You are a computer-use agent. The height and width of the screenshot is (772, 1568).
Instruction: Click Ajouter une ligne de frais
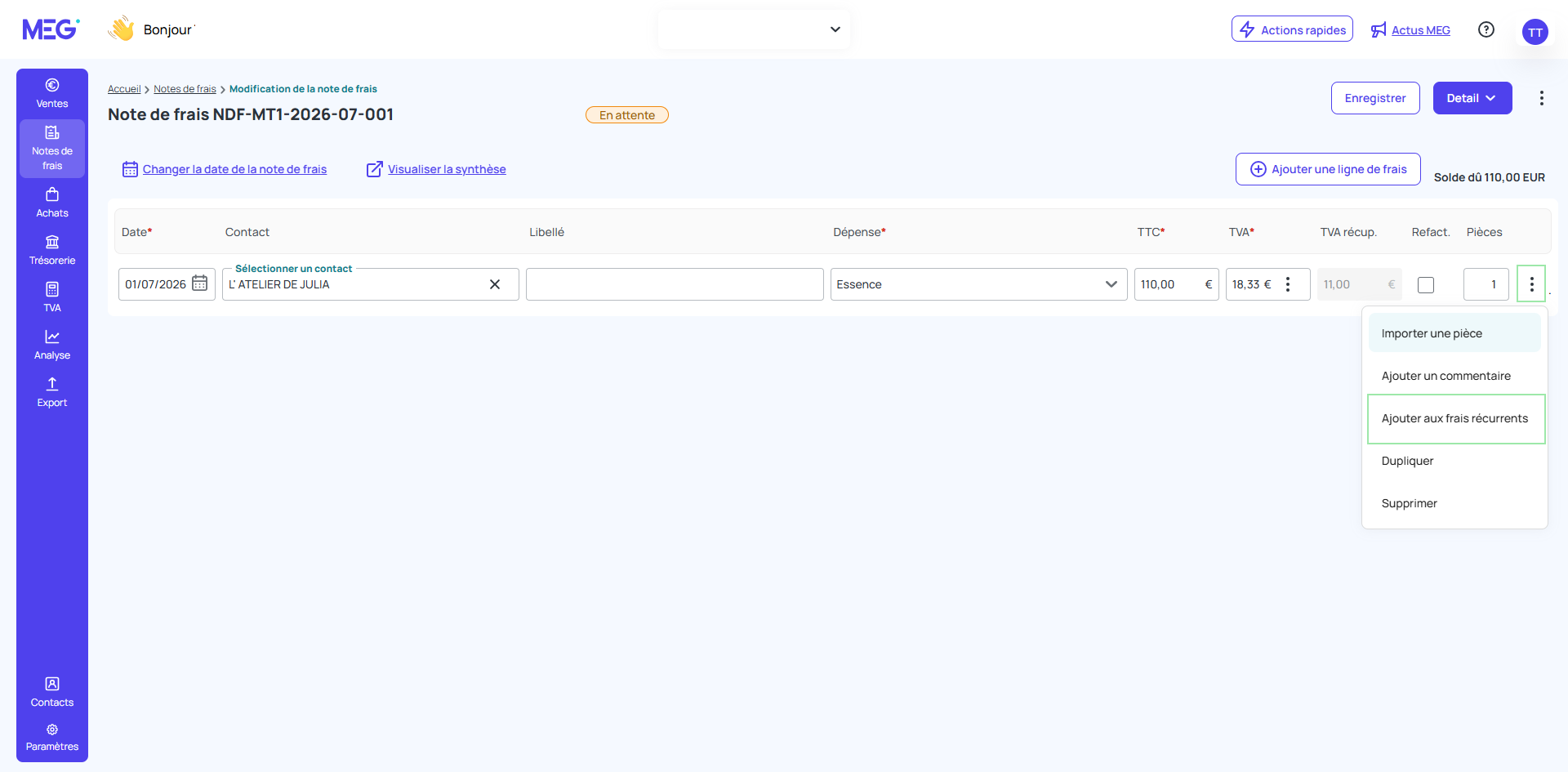coord(1328,169)
